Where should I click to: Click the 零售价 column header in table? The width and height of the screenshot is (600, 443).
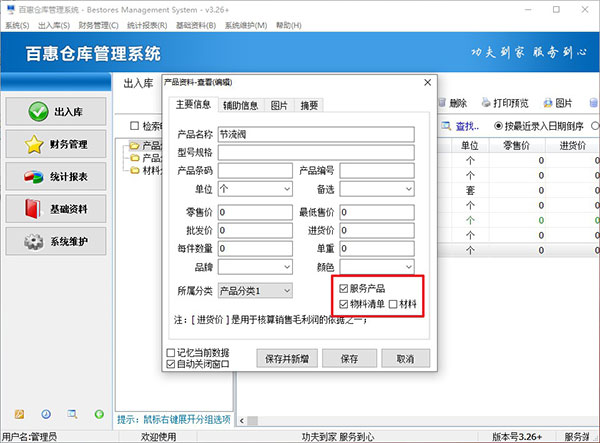pyautogui.click(x=516, y=145)
